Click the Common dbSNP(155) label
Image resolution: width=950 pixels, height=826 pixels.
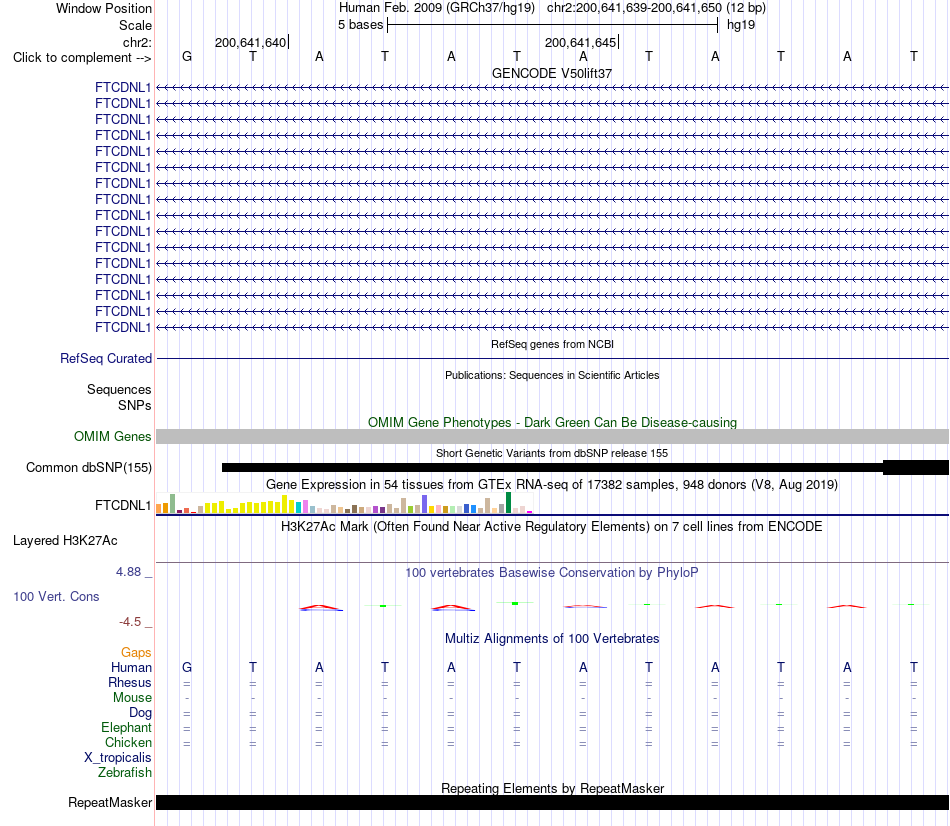pos(88,467)
